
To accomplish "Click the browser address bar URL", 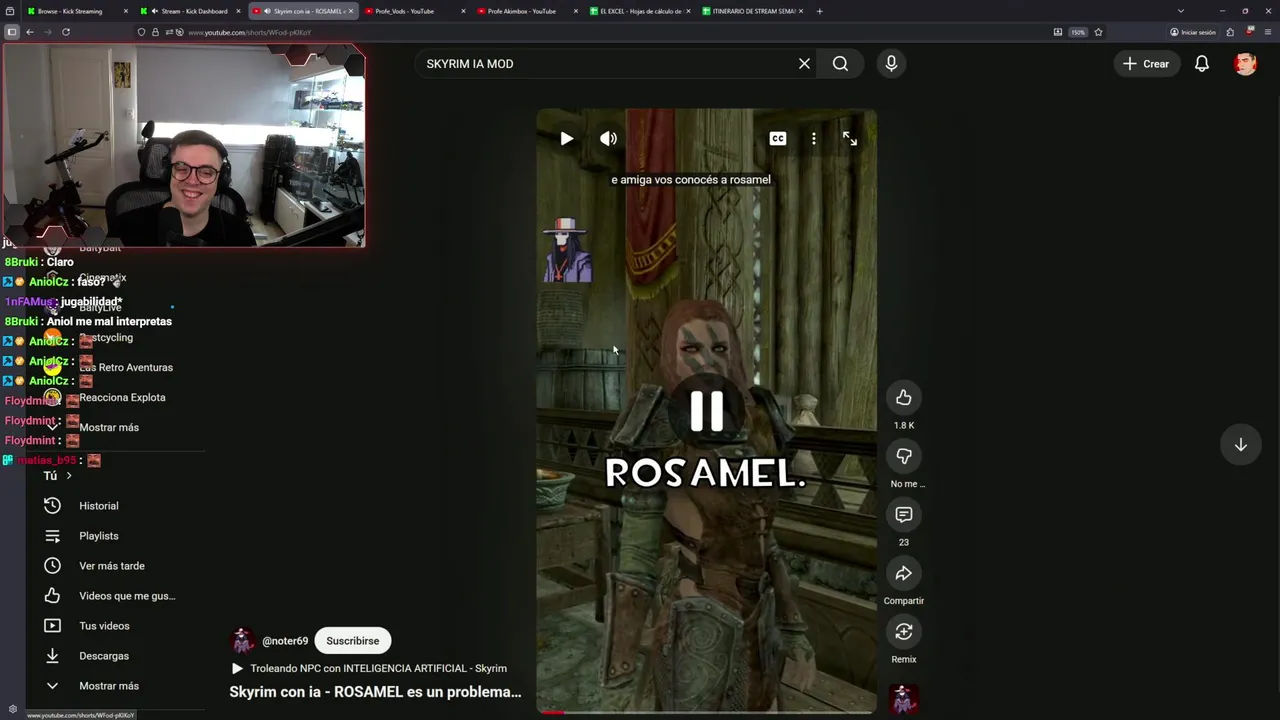I will pos(250,32).
